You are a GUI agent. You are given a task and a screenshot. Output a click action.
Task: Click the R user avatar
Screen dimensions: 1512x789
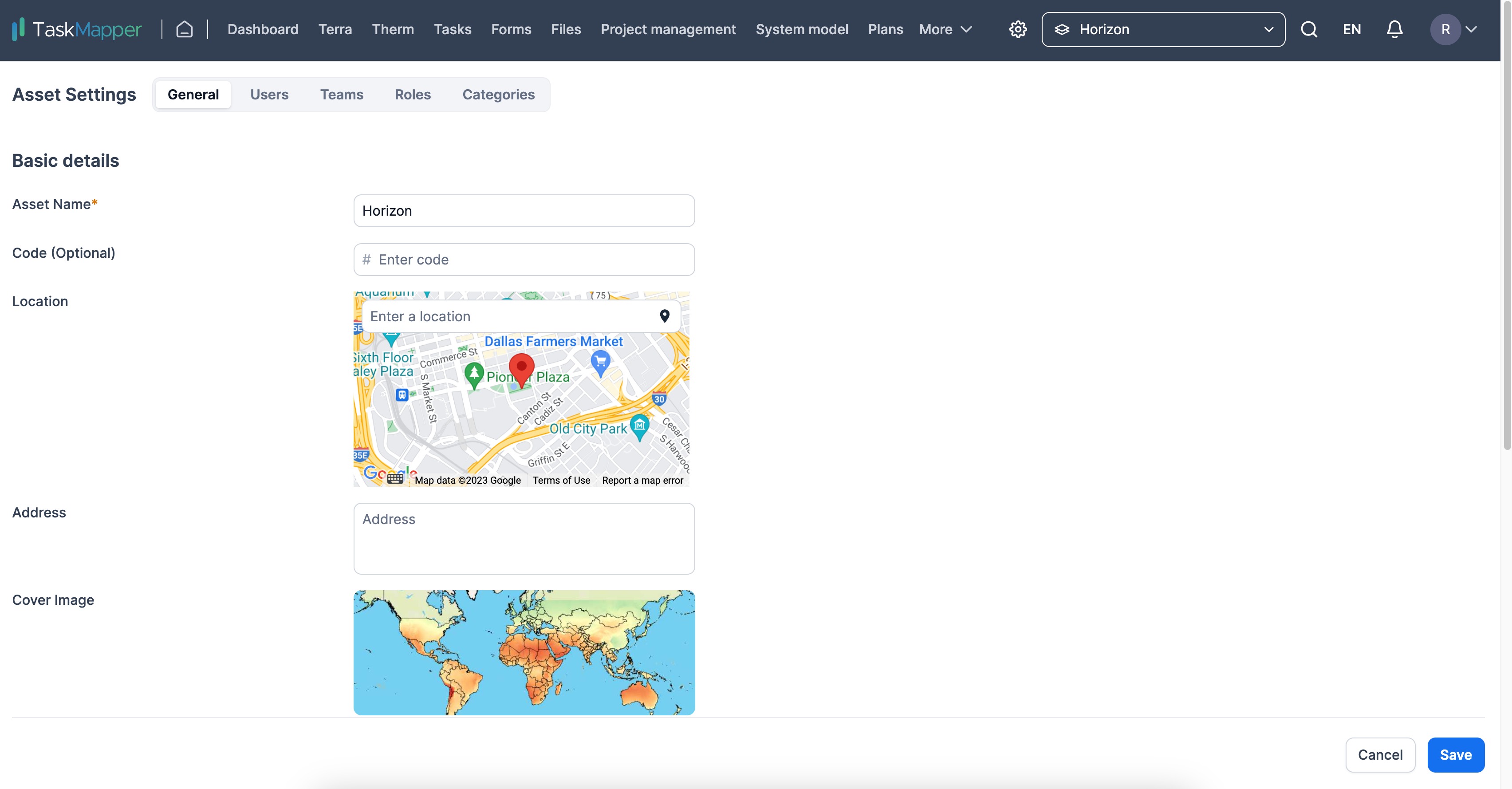pos(1445,29)
